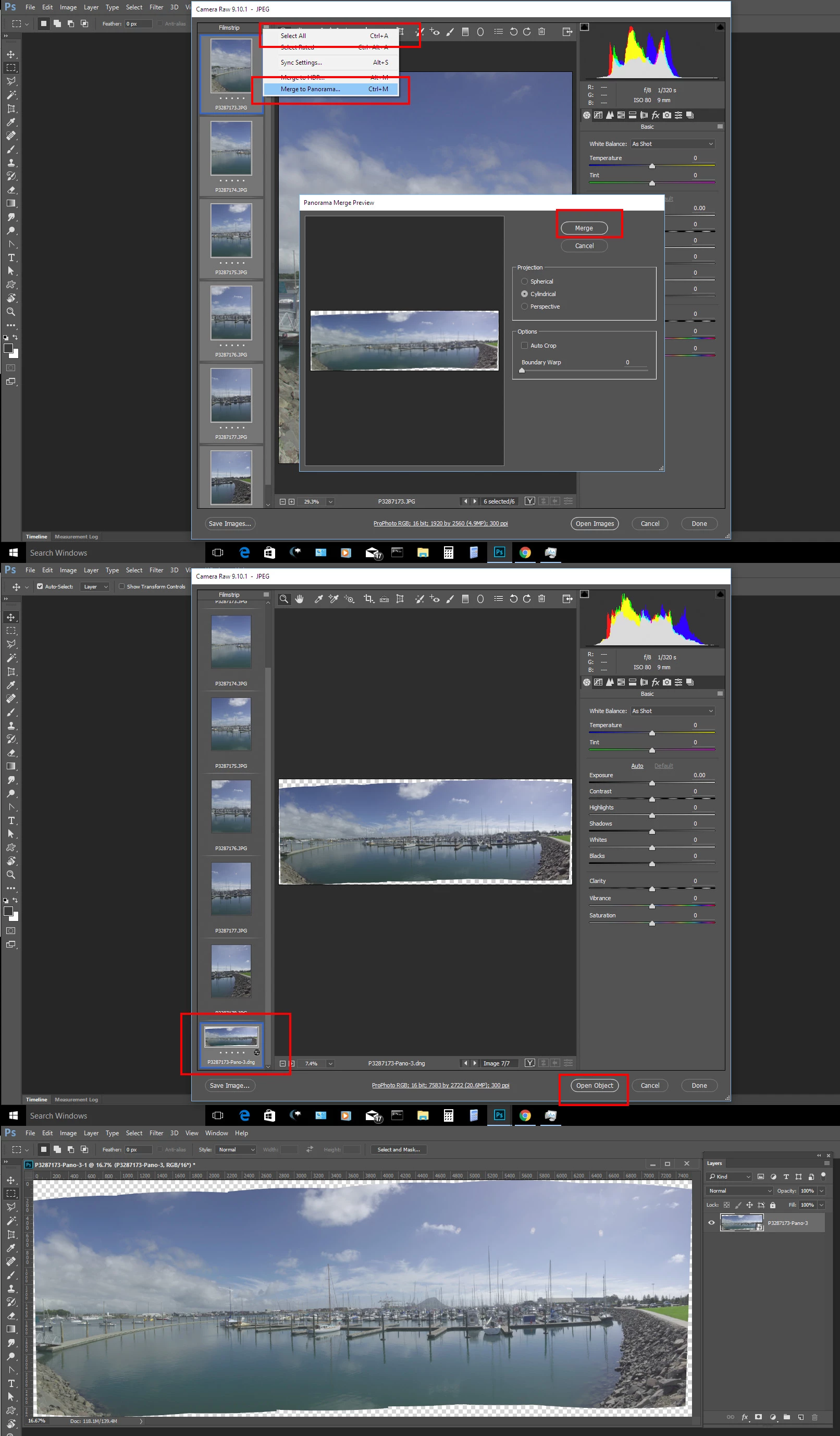Rotate image counterclockwise in the Open Object window
This screenshot has height=1436, width=840.
[513, 599]
